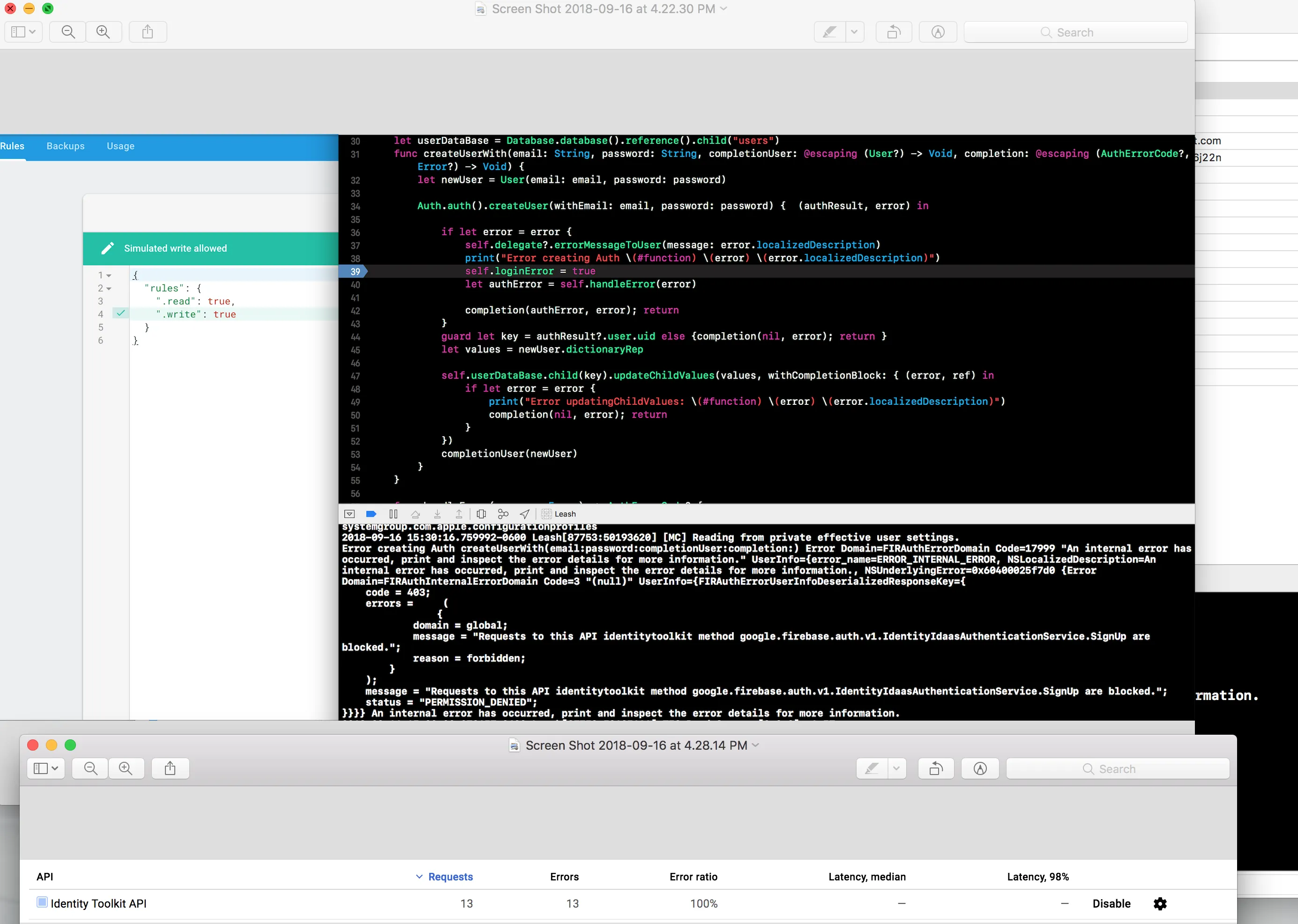Screen dimensions: 1298x924
Task: Pause program execution in debug bar
Action: 393,514
